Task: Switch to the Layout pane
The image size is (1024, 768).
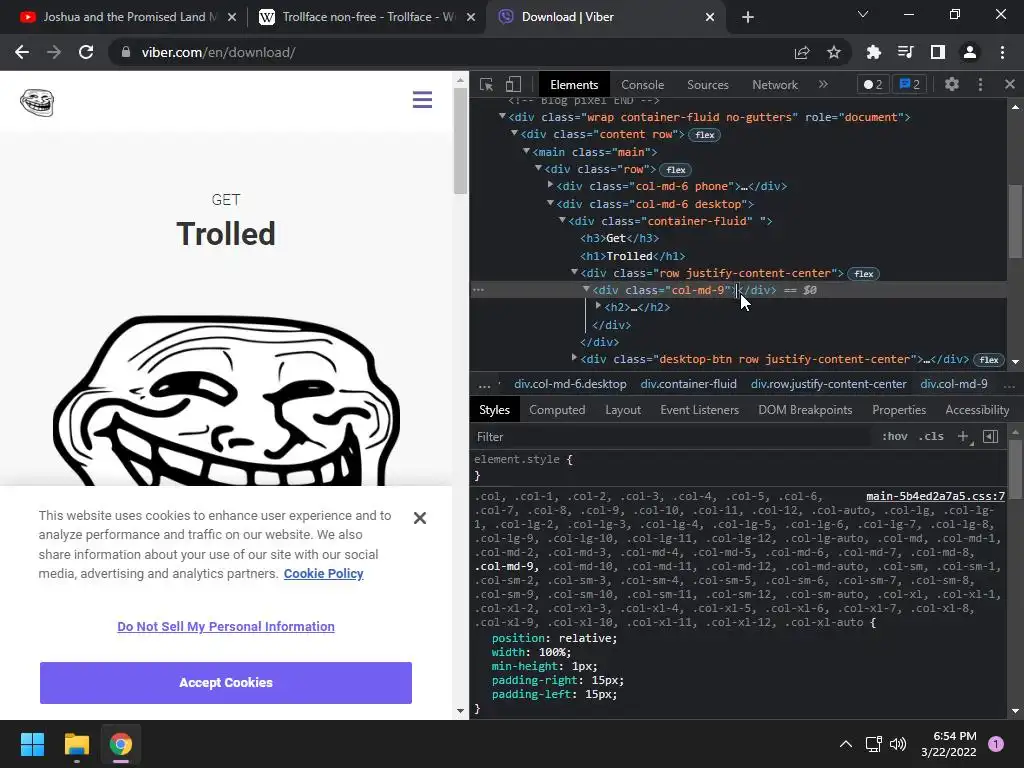Action: pyautogui.click(x=622, y=410)
